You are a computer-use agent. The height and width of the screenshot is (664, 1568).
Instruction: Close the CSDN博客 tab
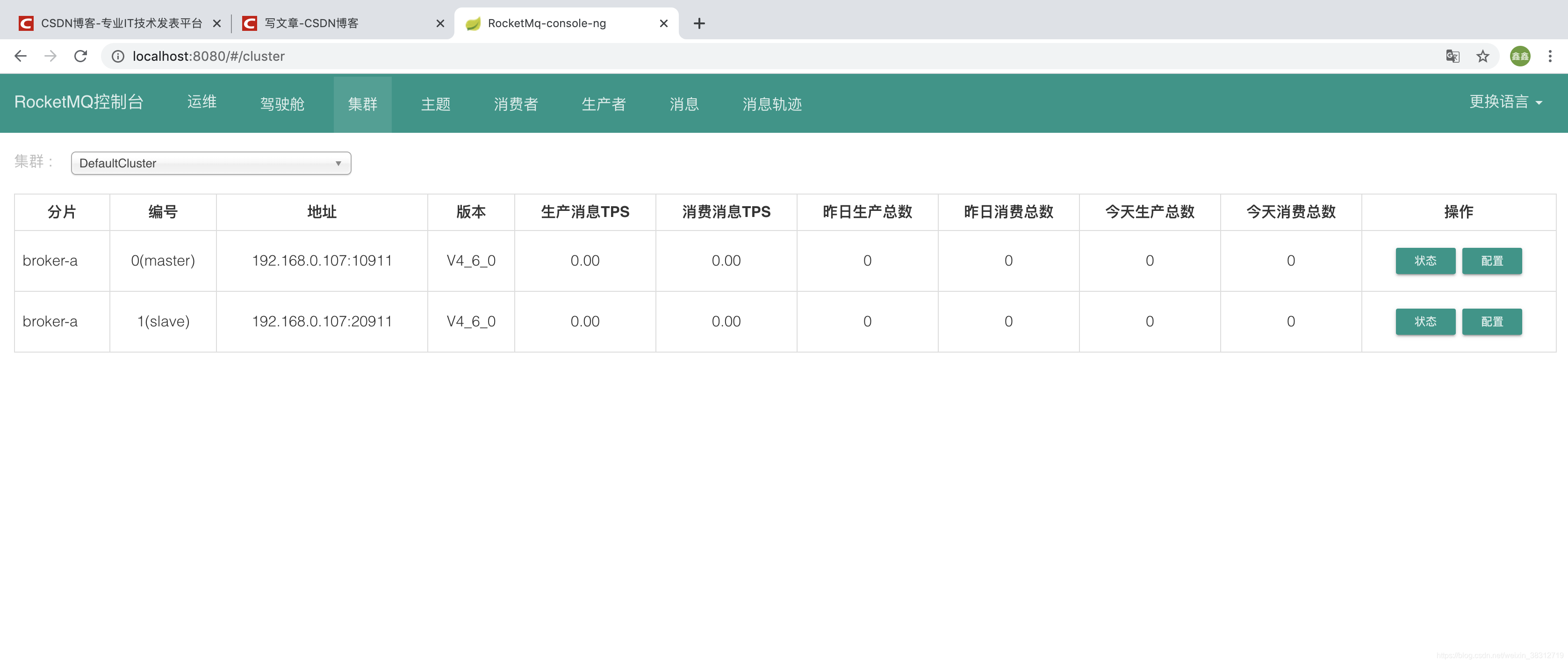[x=217, y=23]
